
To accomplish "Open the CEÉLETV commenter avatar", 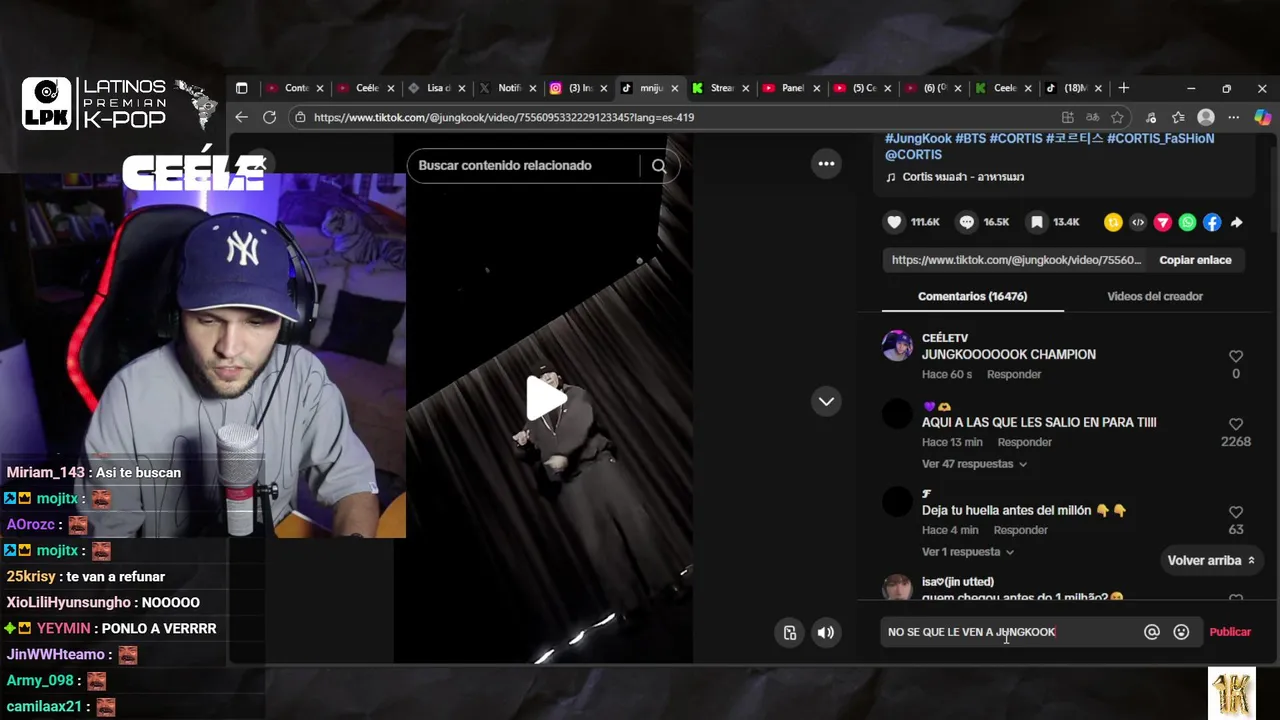I will tap(897, 346).
